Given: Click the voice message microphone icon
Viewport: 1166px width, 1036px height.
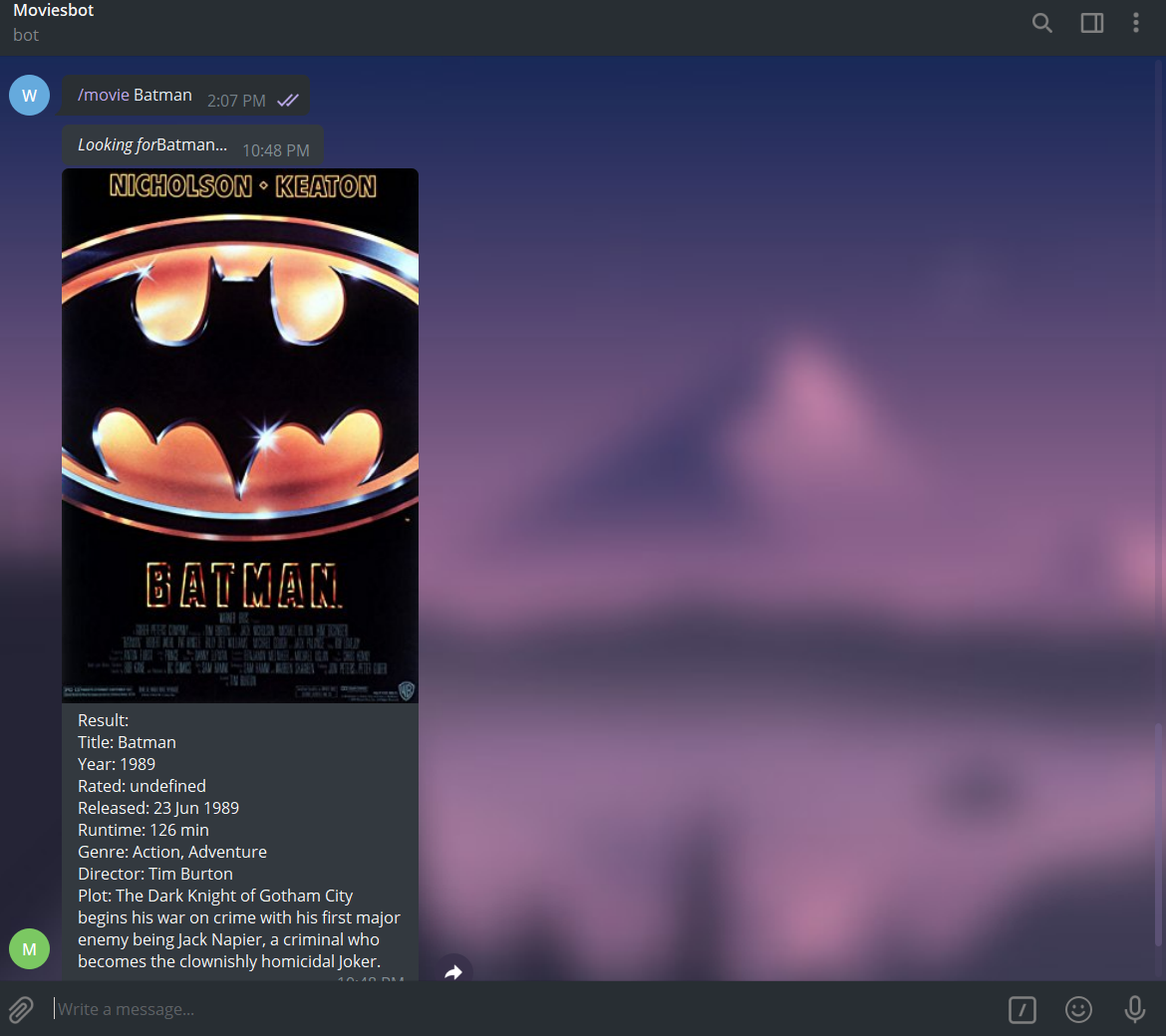Looking at the screenshot, I should (x=1135, y=1009).
